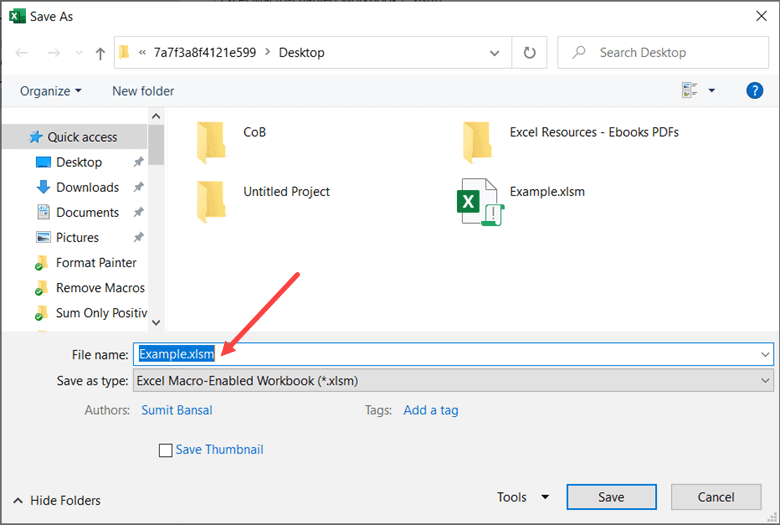Open Pictures in the navigation pane

77,237
